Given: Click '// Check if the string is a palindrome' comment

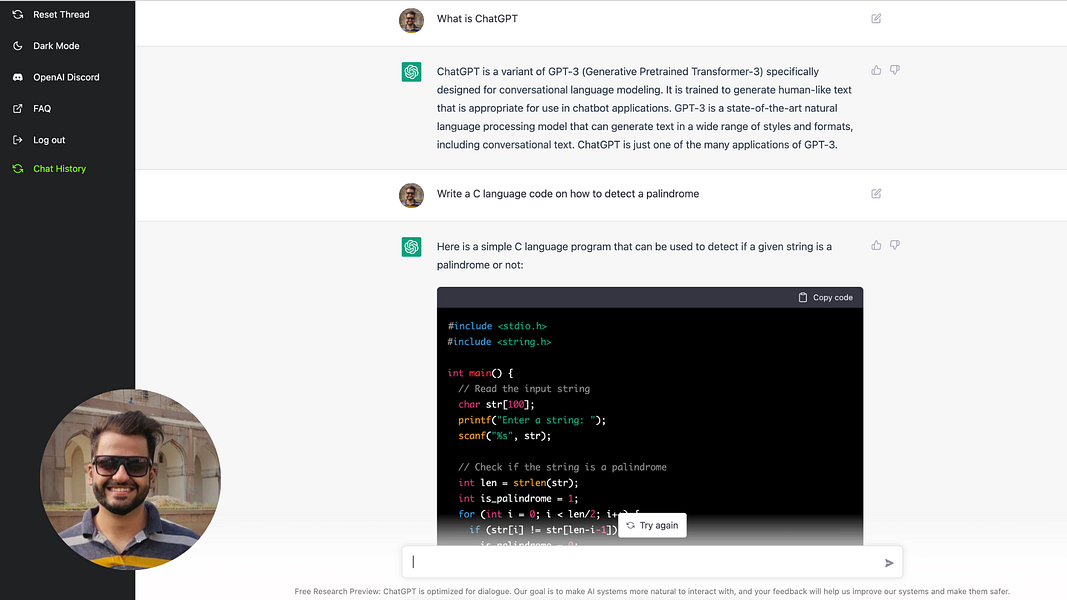Looking at the screenshot, I should (x=562, y=467).
